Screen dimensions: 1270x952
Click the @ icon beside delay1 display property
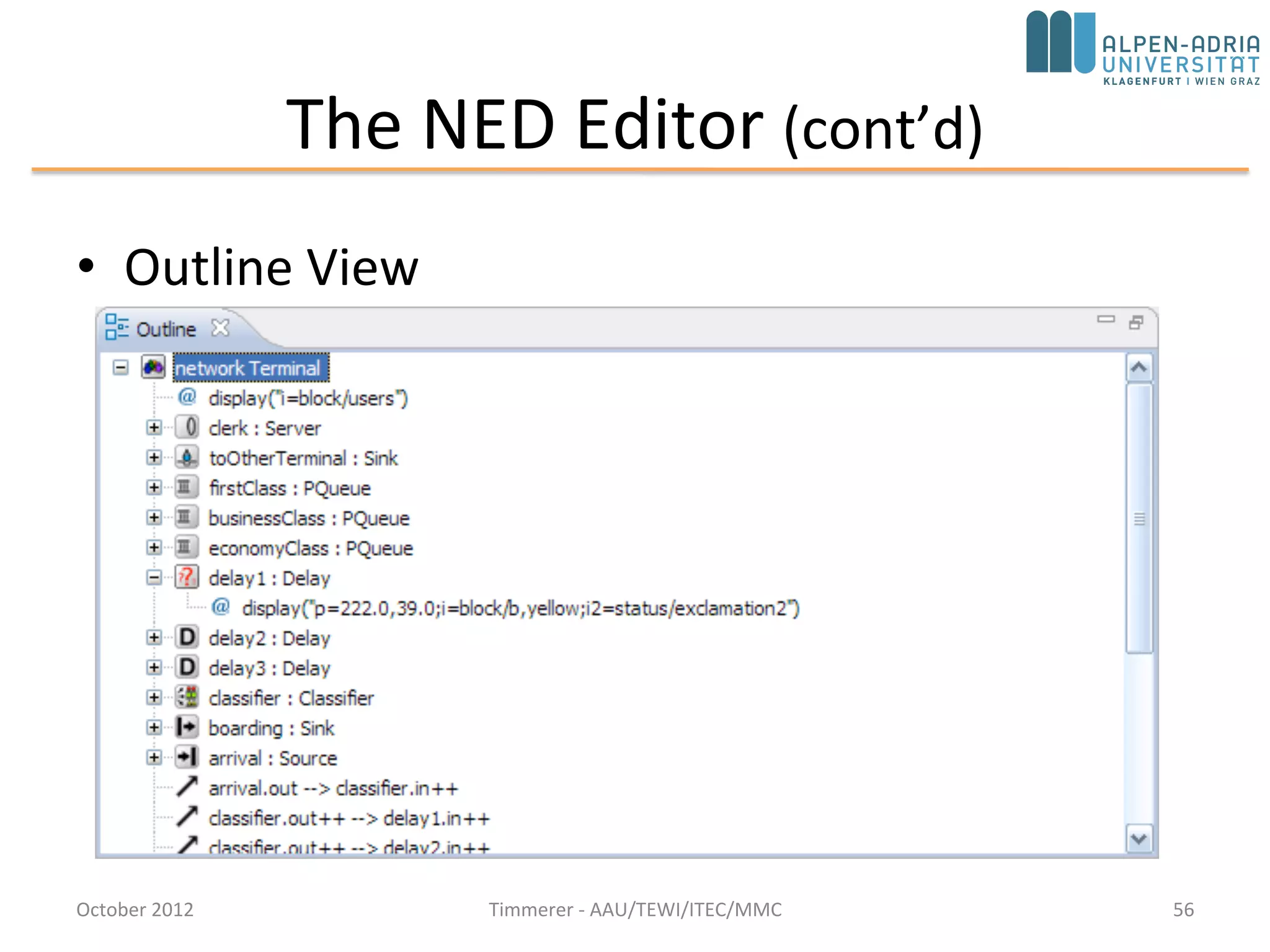220,607
